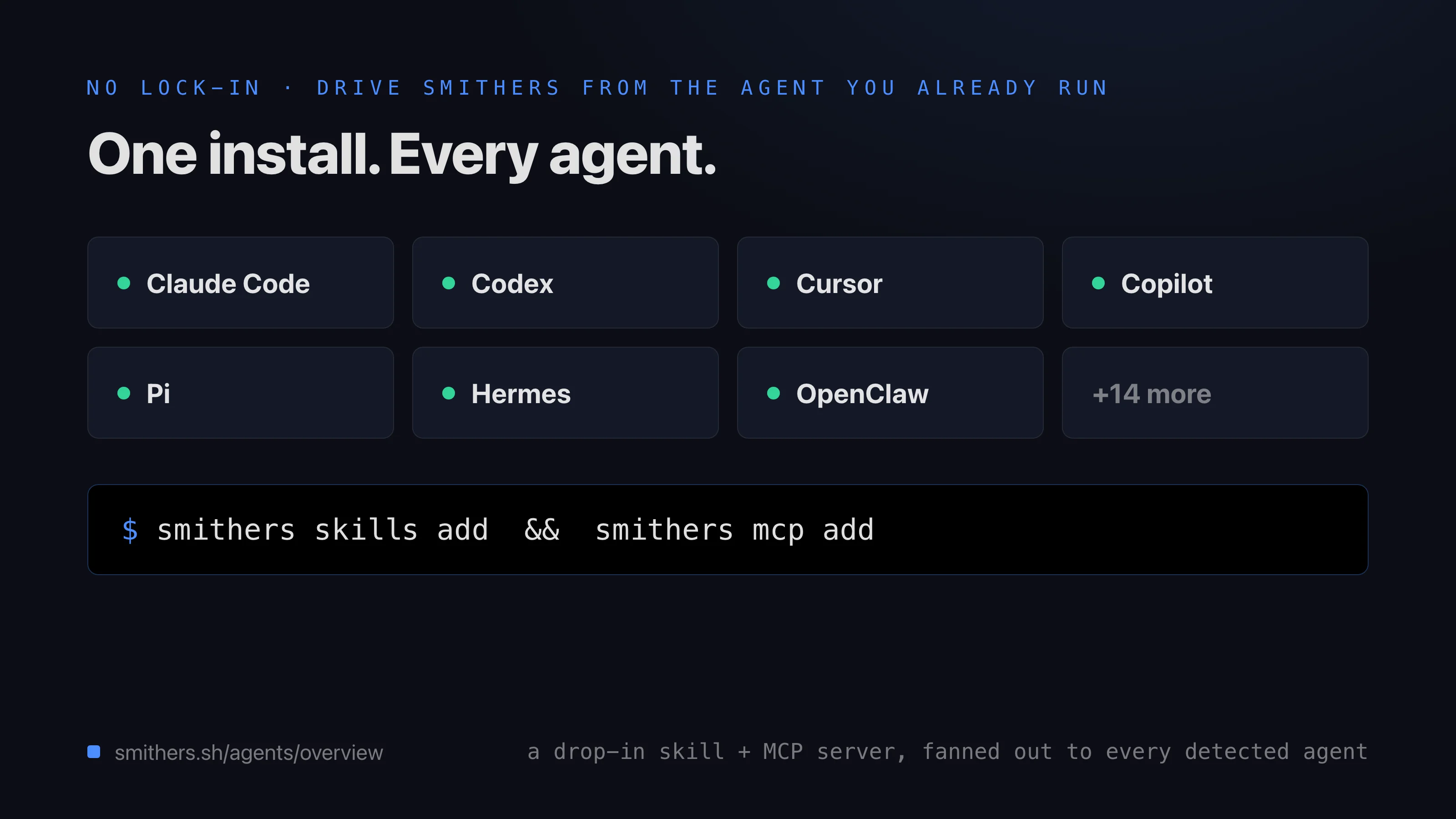
Task: Select the Claude Code agent card
Action: (x=240, y=283)
